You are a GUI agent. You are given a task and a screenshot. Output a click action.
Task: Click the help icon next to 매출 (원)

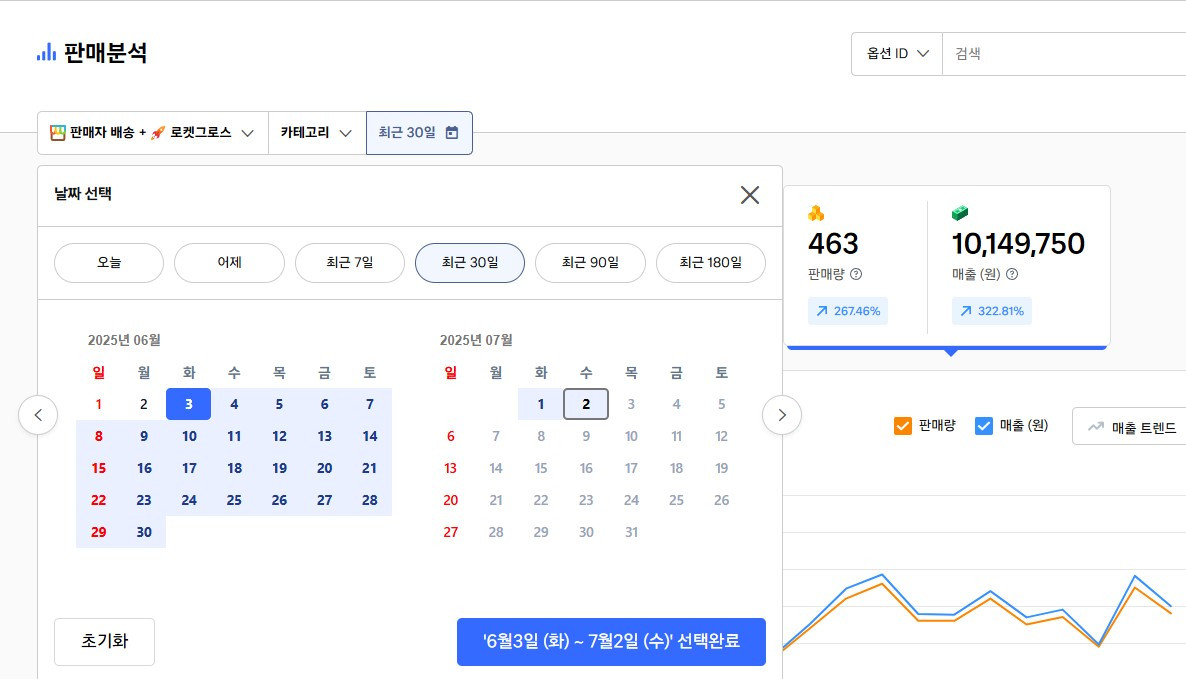tap(1012, 274)
